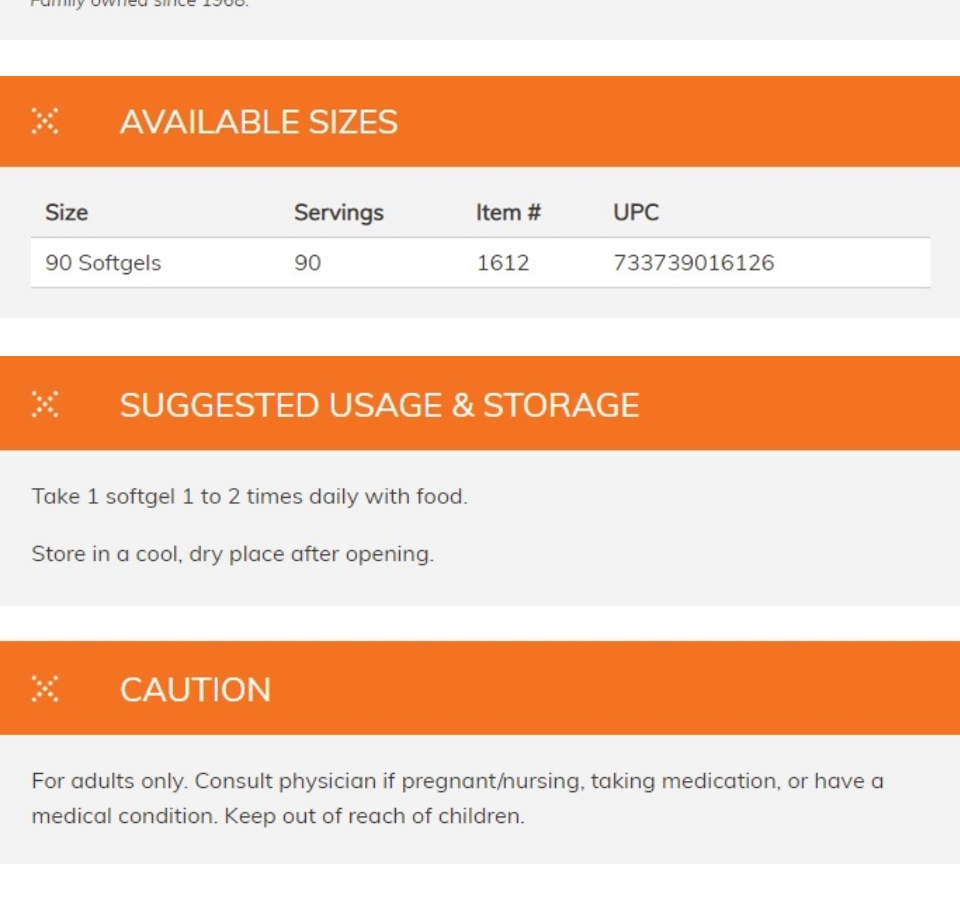
Task: Click the UPC number 733739016126
Action: pos(694,263)
